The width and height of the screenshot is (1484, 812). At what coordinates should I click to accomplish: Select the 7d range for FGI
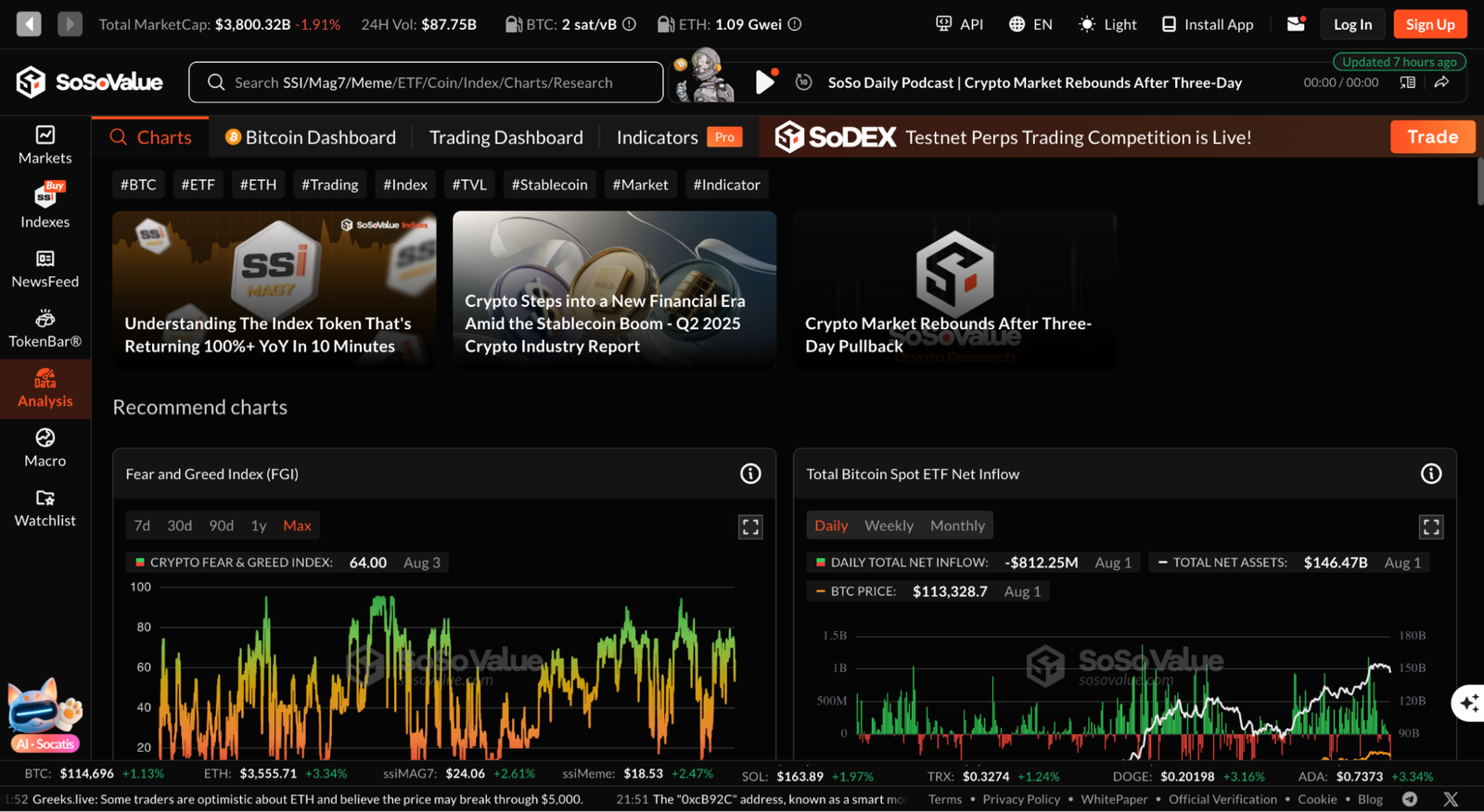pyautogui.click(x=142, y=526)
